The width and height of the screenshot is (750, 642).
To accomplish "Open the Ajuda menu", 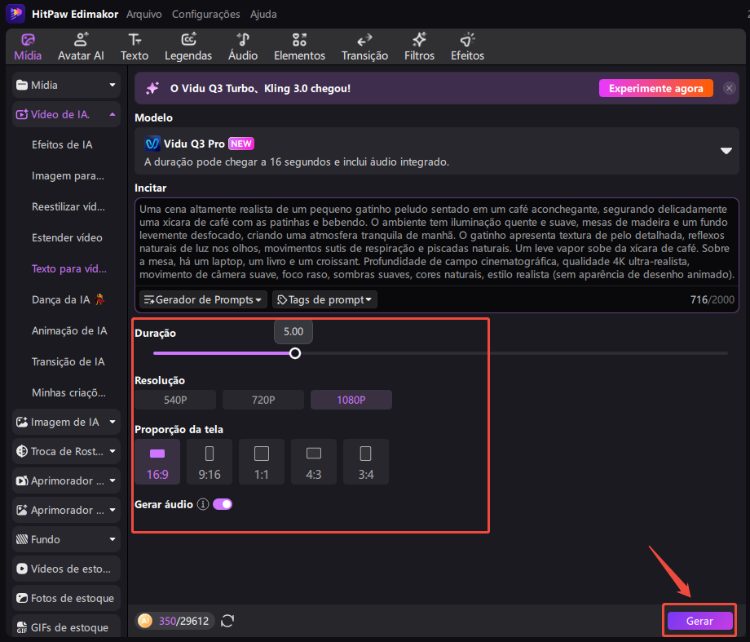I will tap(264, 14).
